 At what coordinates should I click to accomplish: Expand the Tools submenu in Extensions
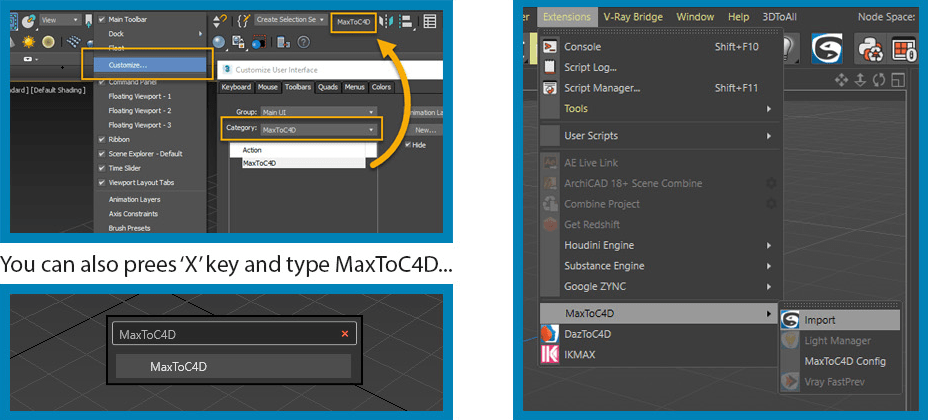coord(660,109)
